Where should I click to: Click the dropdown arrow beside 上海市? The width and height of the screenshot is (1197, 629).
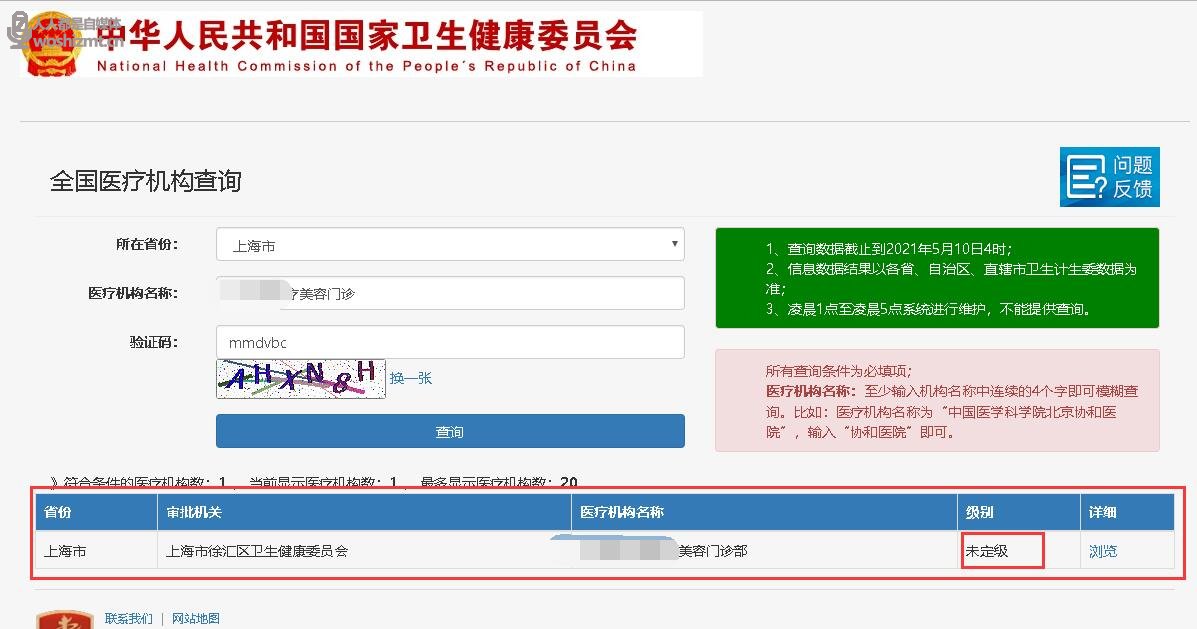(676, 244)
